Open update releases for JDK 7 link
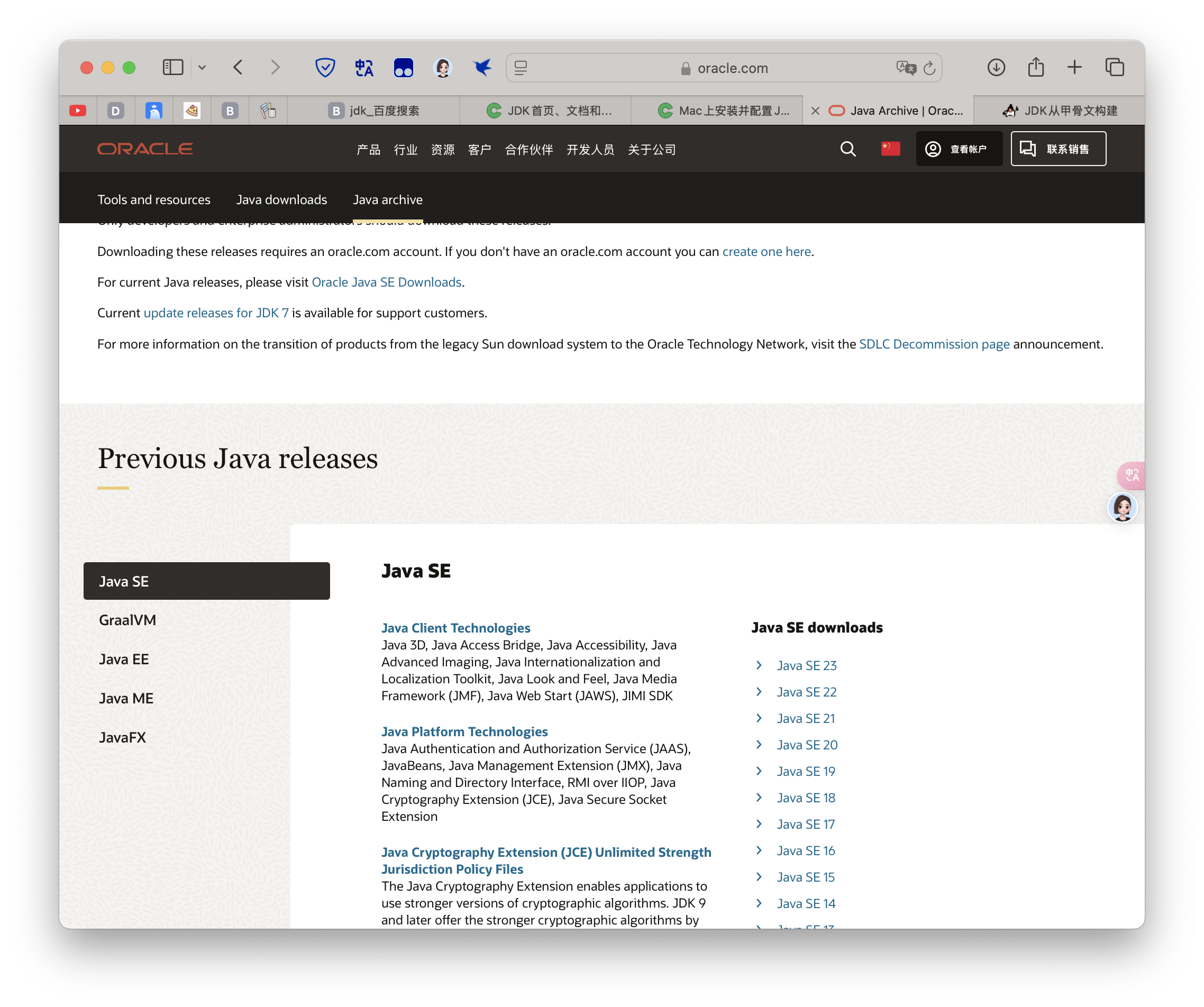This screenshot has height=1007, width=1204. (x=216, y=313)
